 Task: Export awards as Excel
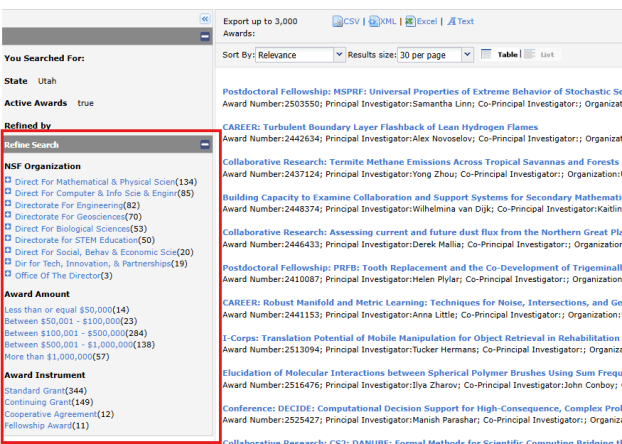pyautogui.click(x=421, y=21)
